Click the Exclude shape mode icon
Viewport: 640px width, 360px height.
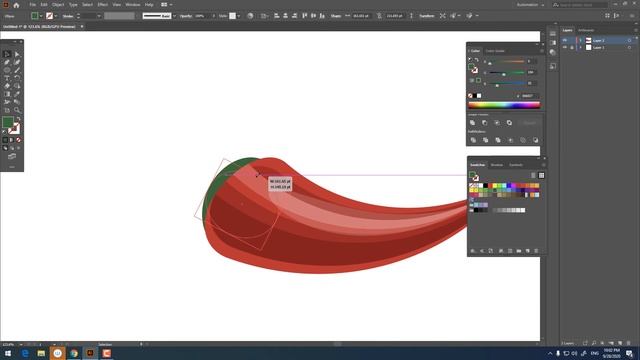[509, 123]
